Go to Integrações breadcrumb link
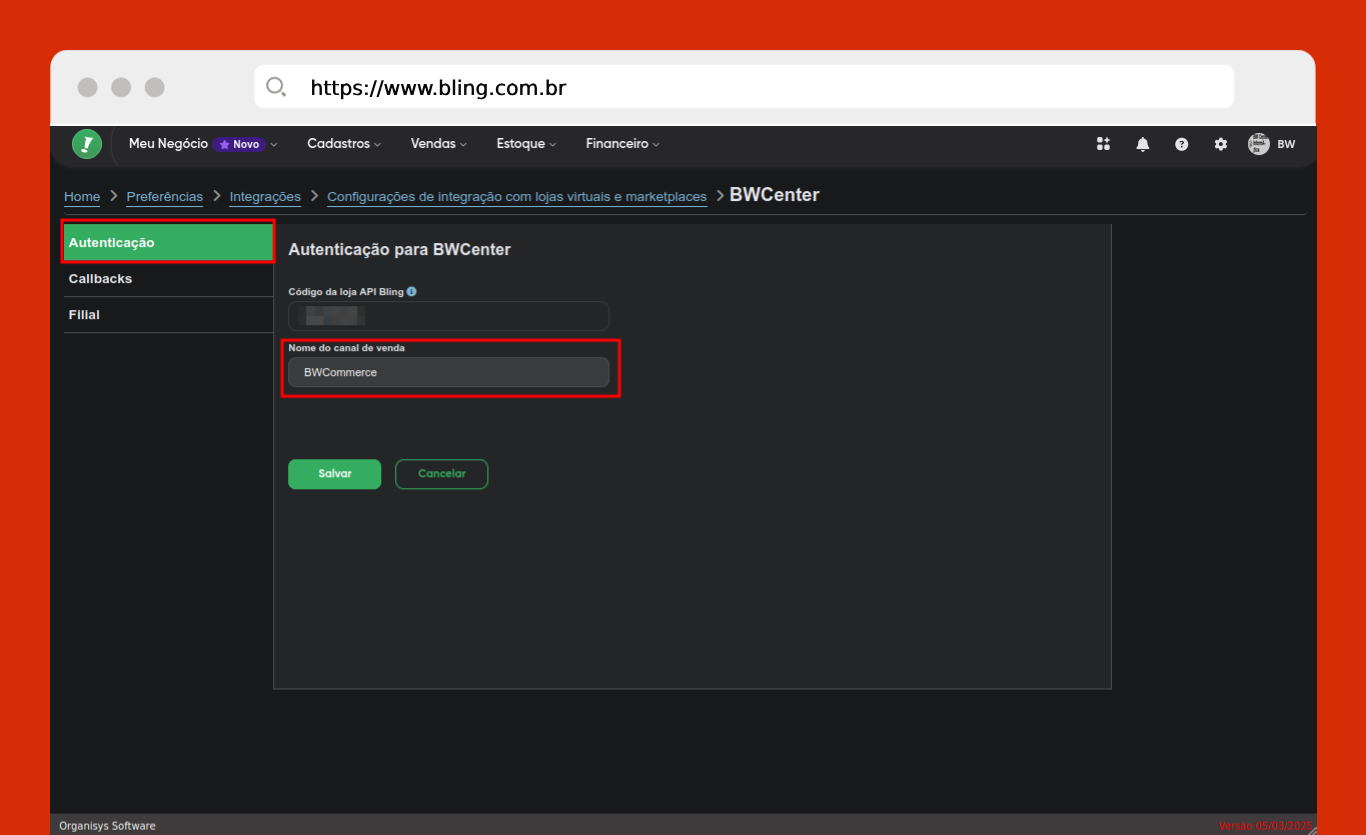The image size is (1366, 835). coord(265,197)
